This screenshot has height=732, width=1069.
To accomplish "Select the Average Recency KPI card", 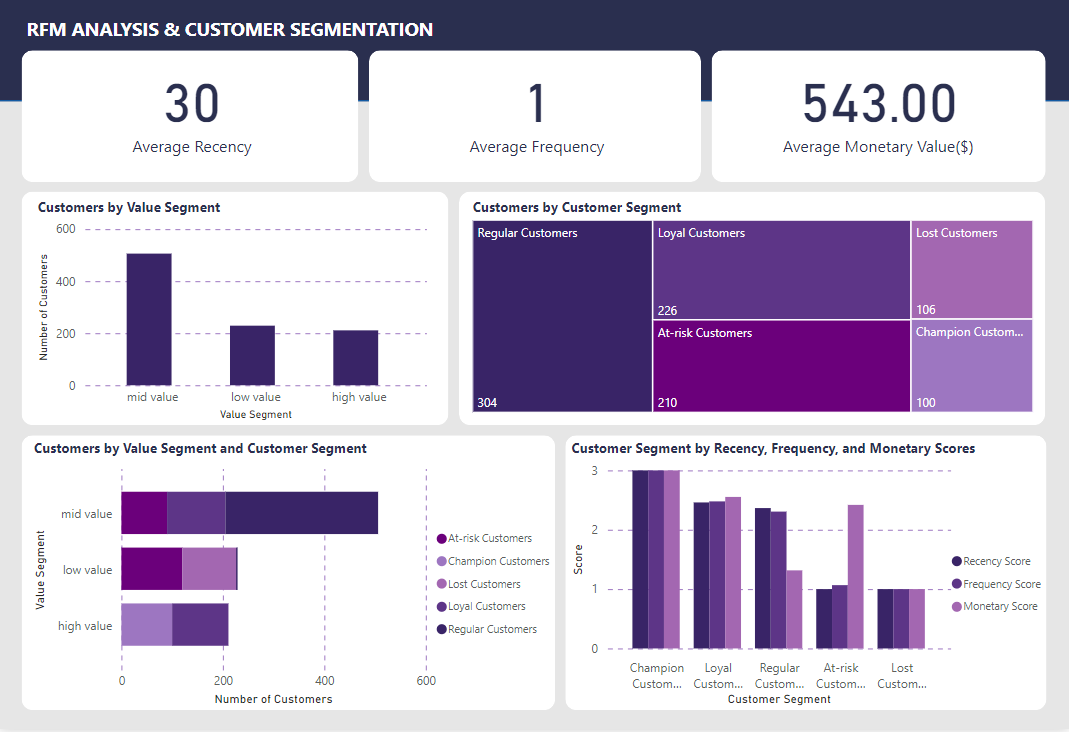I will [190, 115].
